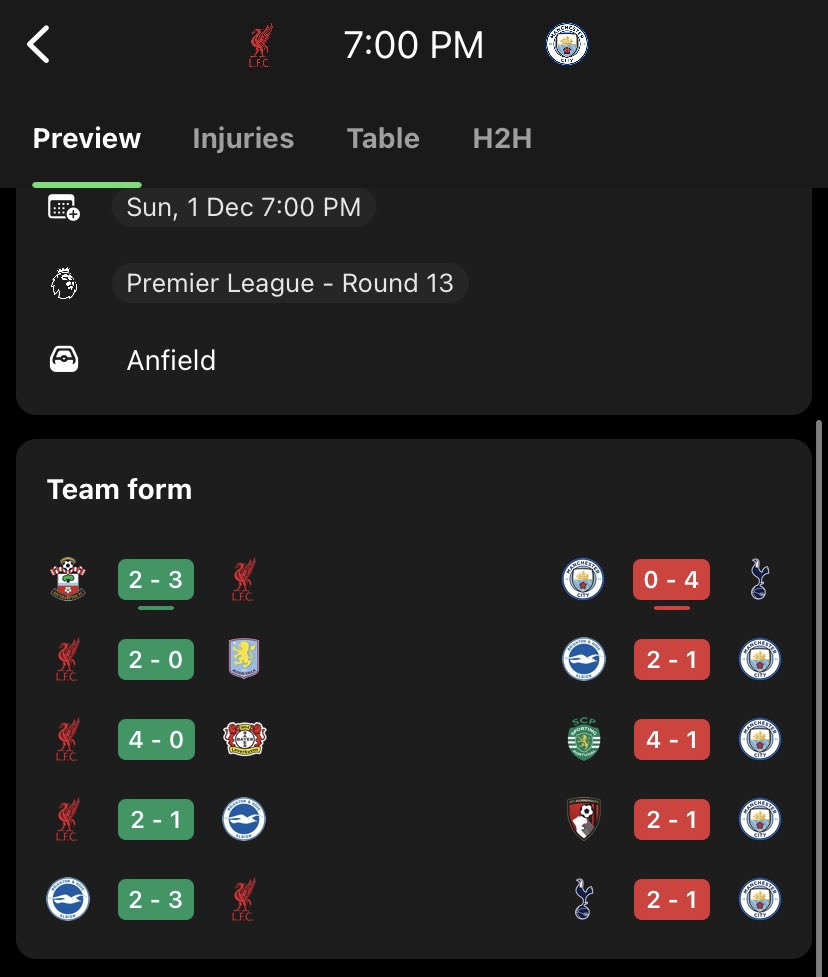828x977 pixels.
Task: Tap the Sporting CP crest
Action: 584,739
